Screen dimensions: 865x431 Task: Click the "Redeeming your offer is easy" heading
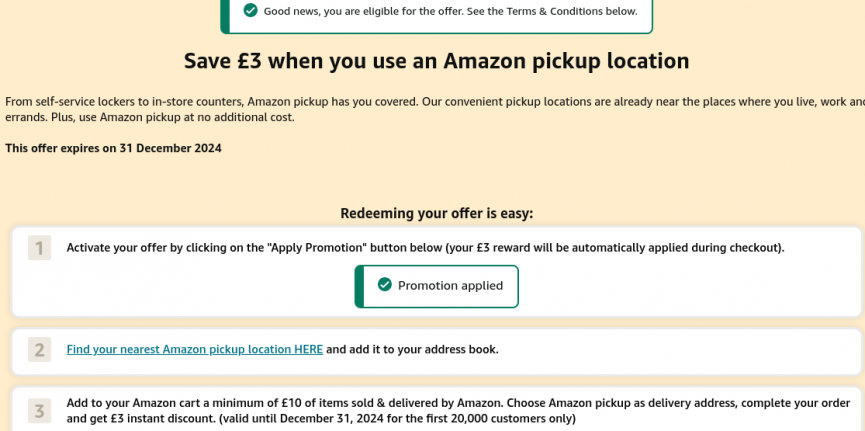[436, 213]
